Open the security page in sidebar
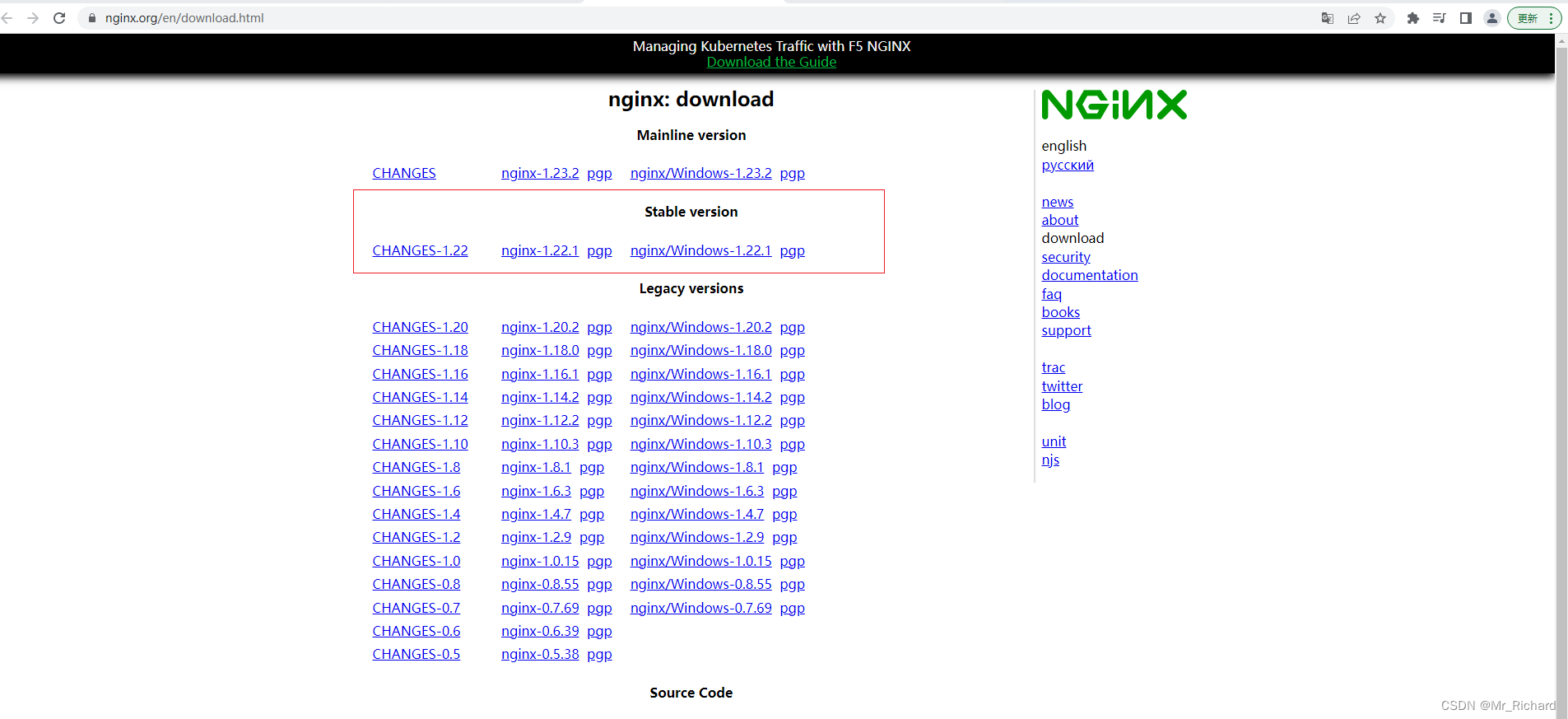 (1066, 258)
